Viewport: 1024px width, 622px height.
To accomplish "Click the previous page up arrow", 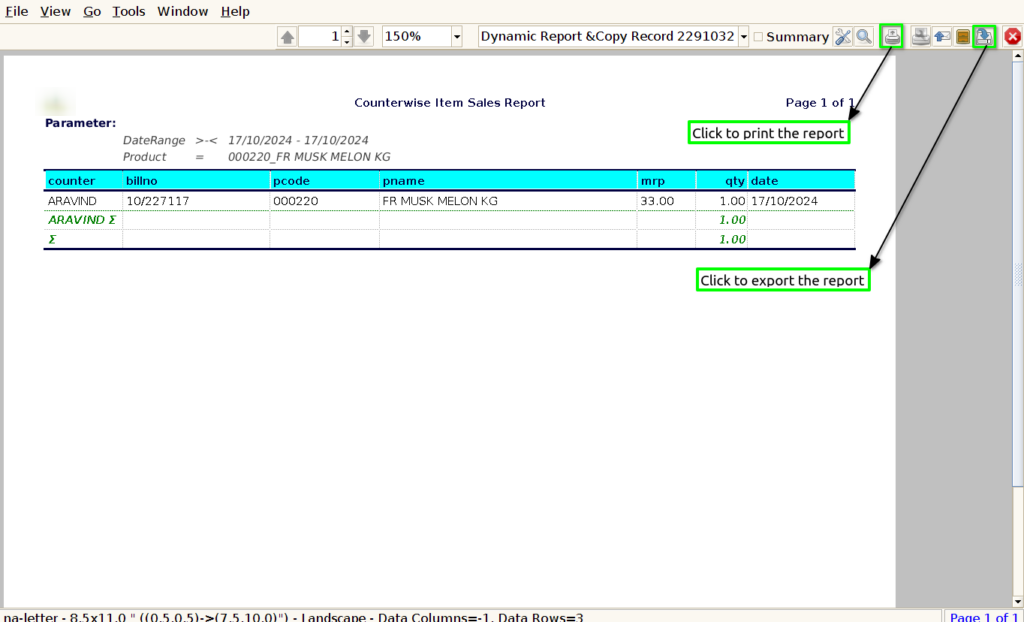I will tap(287, 37).
